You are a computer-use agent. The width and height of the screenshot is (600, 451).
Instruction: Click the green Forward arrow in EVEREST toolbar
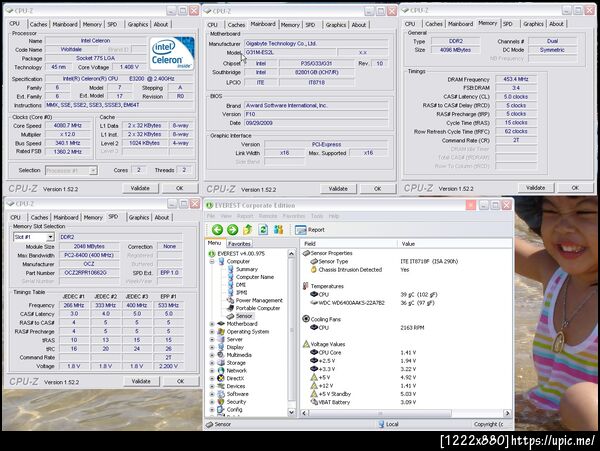pos(232,230)
